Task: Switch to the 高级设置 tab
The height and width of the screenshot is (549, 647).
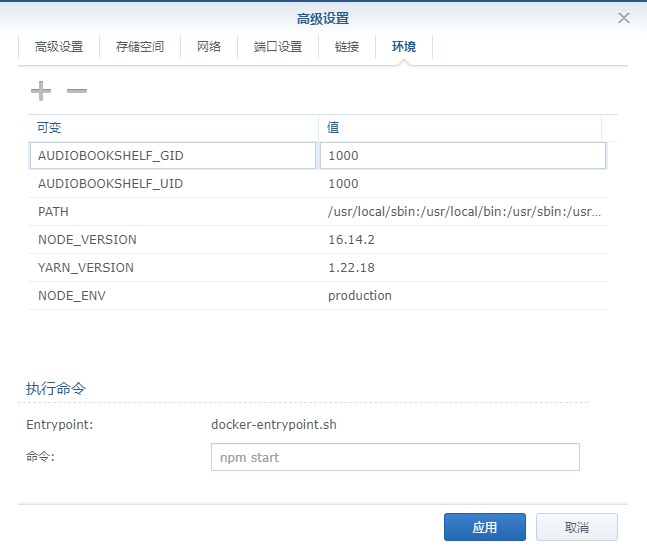Action: coord(59,47)
